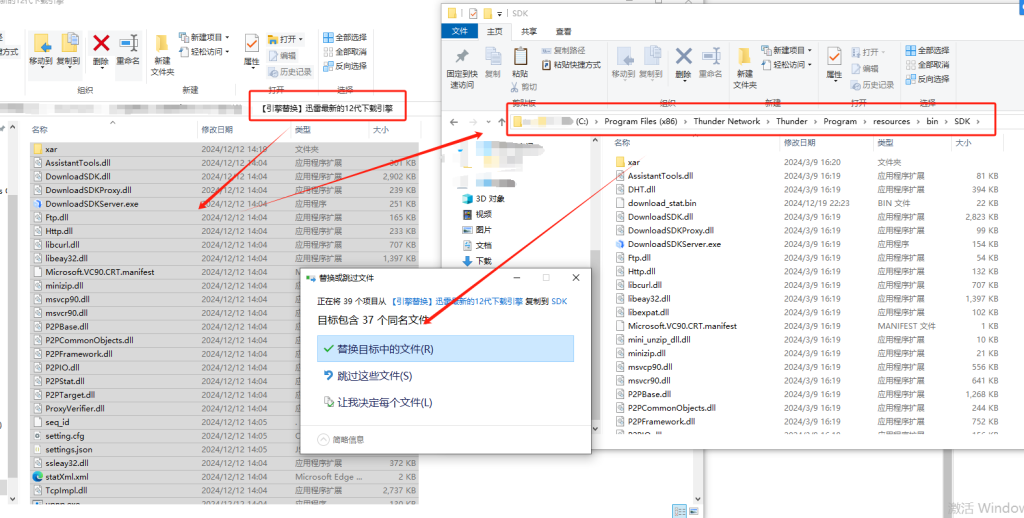The width and height of the screenshot is (1024, 518).
Task: Switch to the 共享 ribbon tab
Action: coord(528,31)
